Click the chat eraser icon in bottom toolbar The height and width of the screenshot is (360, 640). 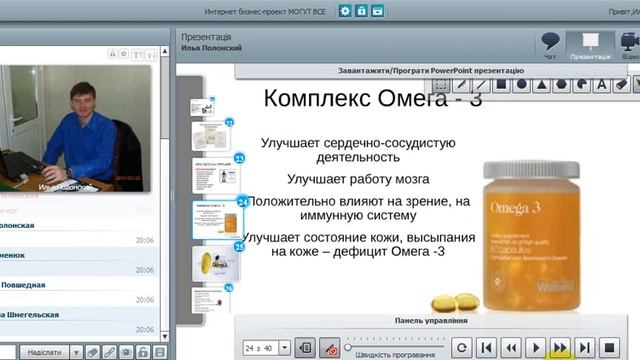tap(93, 352)
